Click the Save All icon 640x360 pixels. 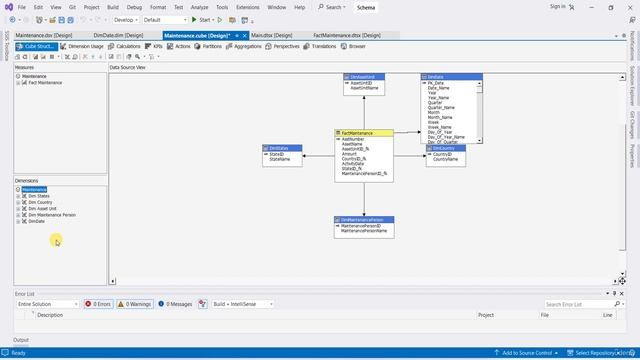click(x=70, y=20)
